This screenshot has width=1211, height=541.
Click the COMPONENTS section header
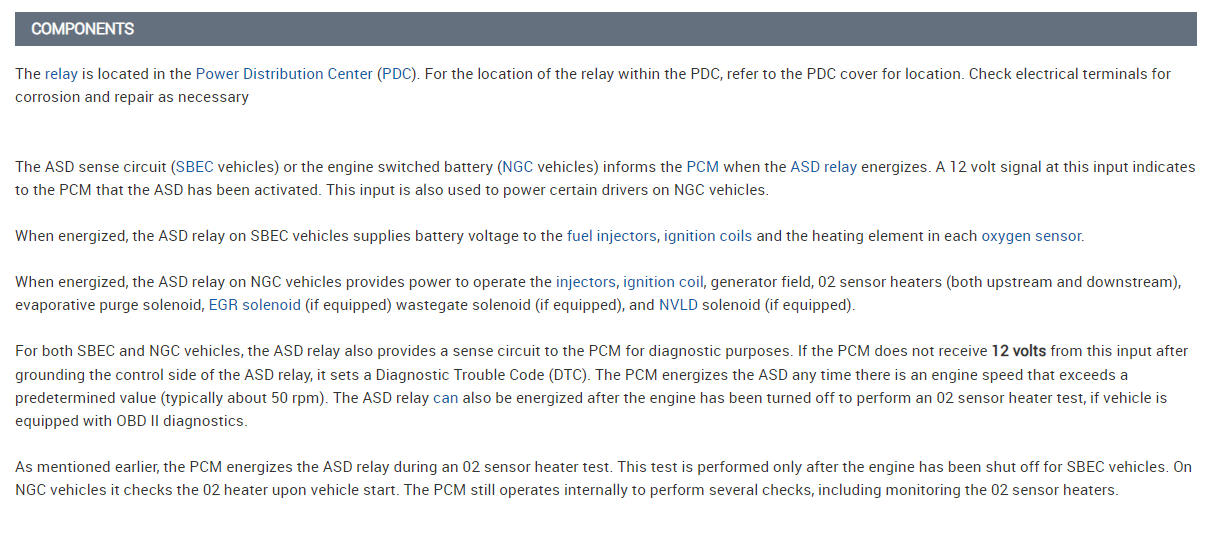point(83,29)
